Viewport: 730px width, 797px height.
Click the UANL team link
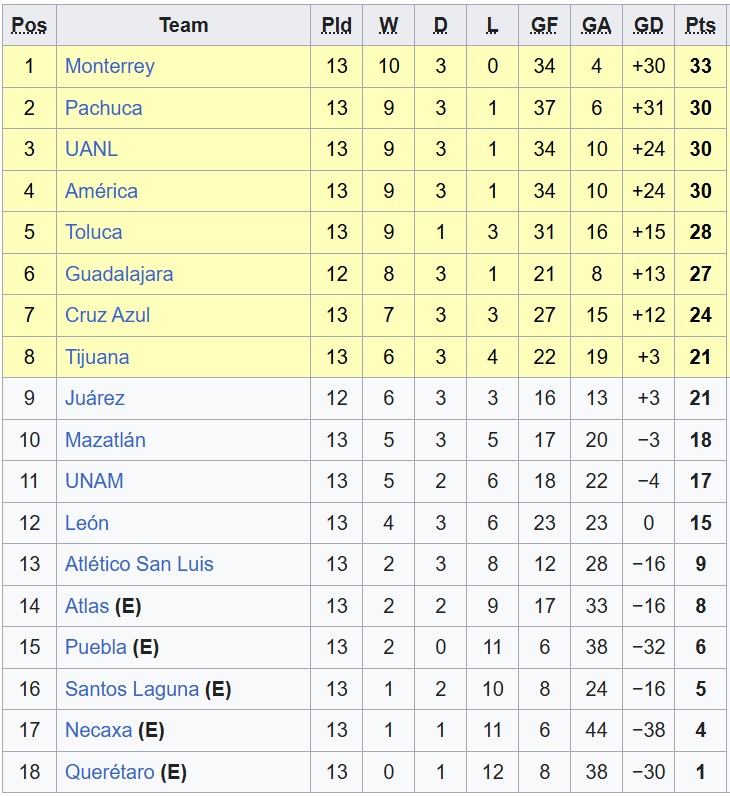[x=92, y=149]
